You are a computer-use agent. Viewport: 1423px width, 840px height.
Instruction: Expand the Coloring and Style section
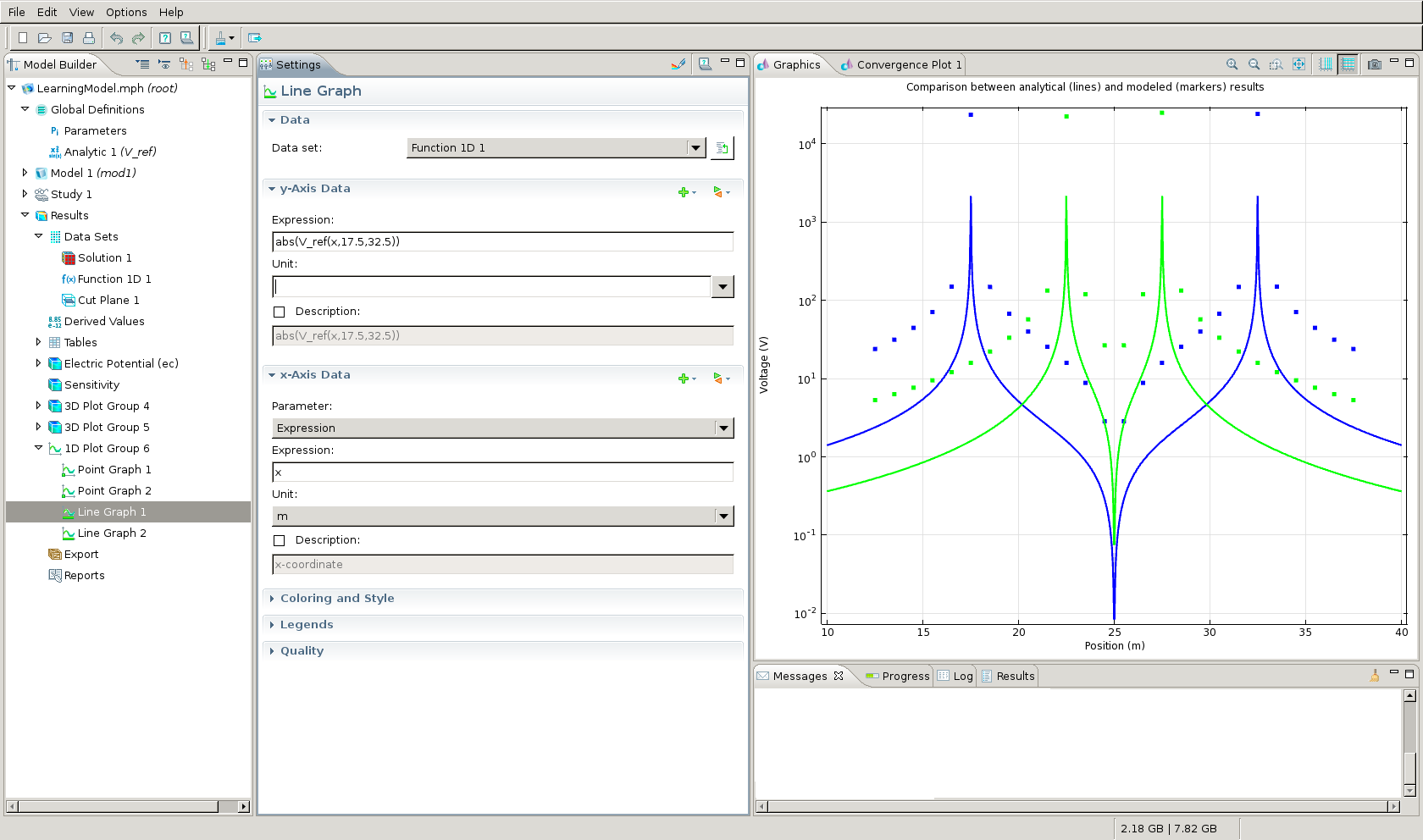pyautogui.click(x=337, y=599)
